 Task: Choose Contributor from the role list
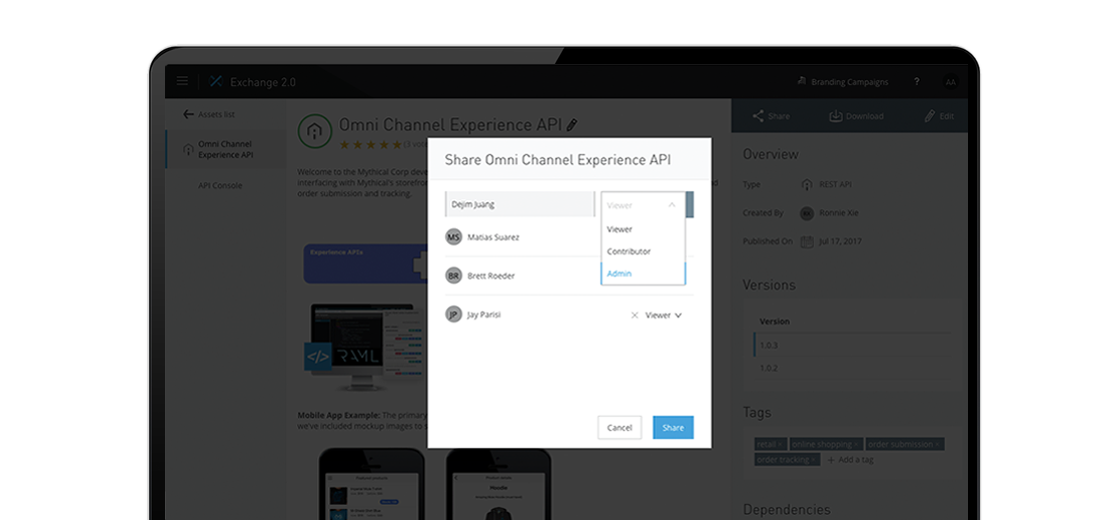pyautogui.click(x=643, y=251)
